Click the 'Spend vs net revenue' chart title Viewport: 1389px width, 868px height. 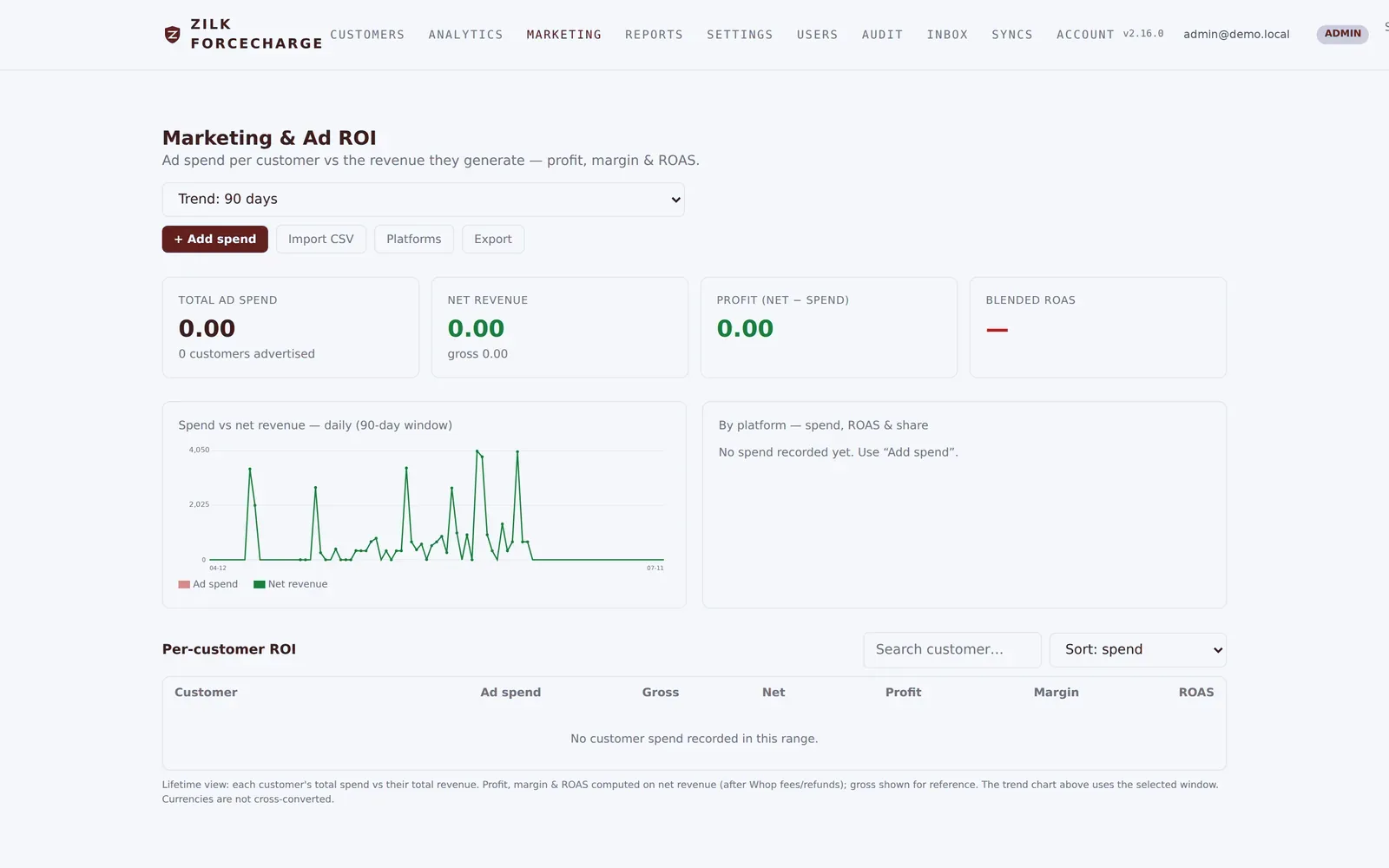point(315,425)
